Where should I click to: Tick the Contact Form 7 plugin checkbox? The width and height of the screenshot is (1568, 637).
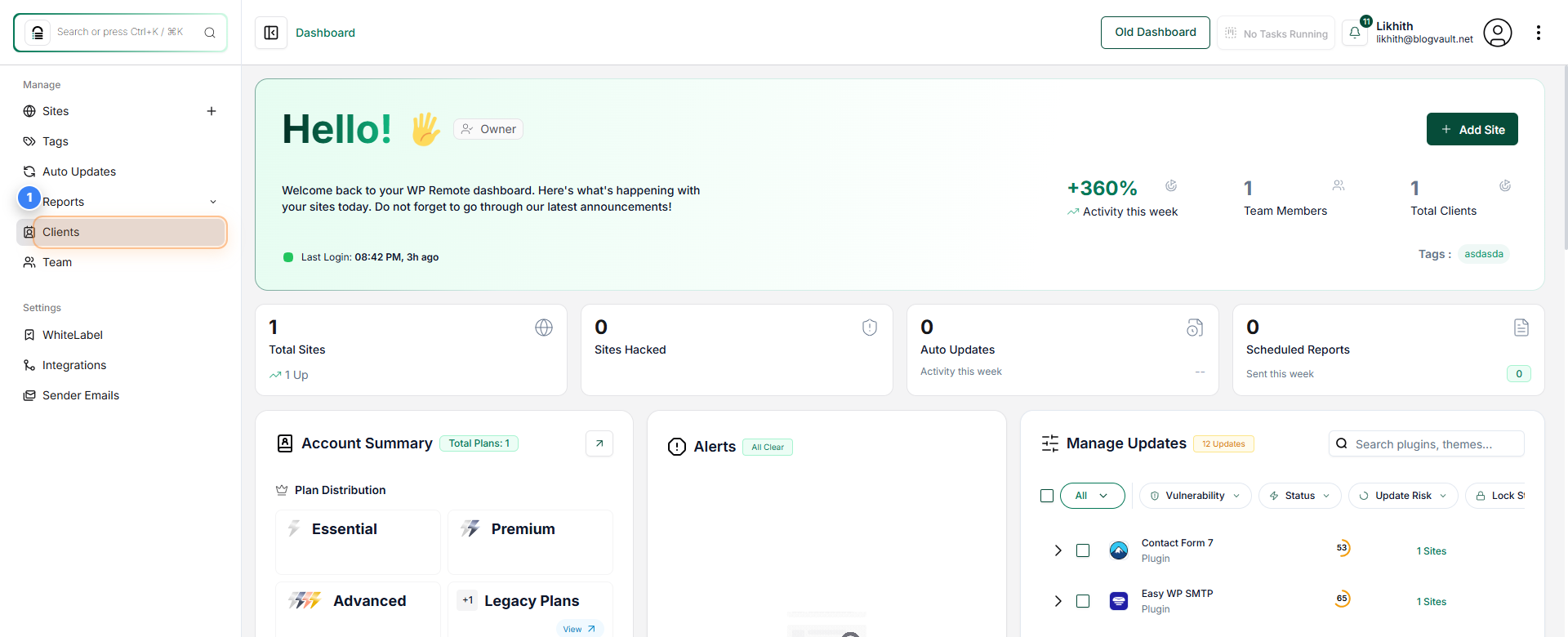click(x=1084, y=550)
